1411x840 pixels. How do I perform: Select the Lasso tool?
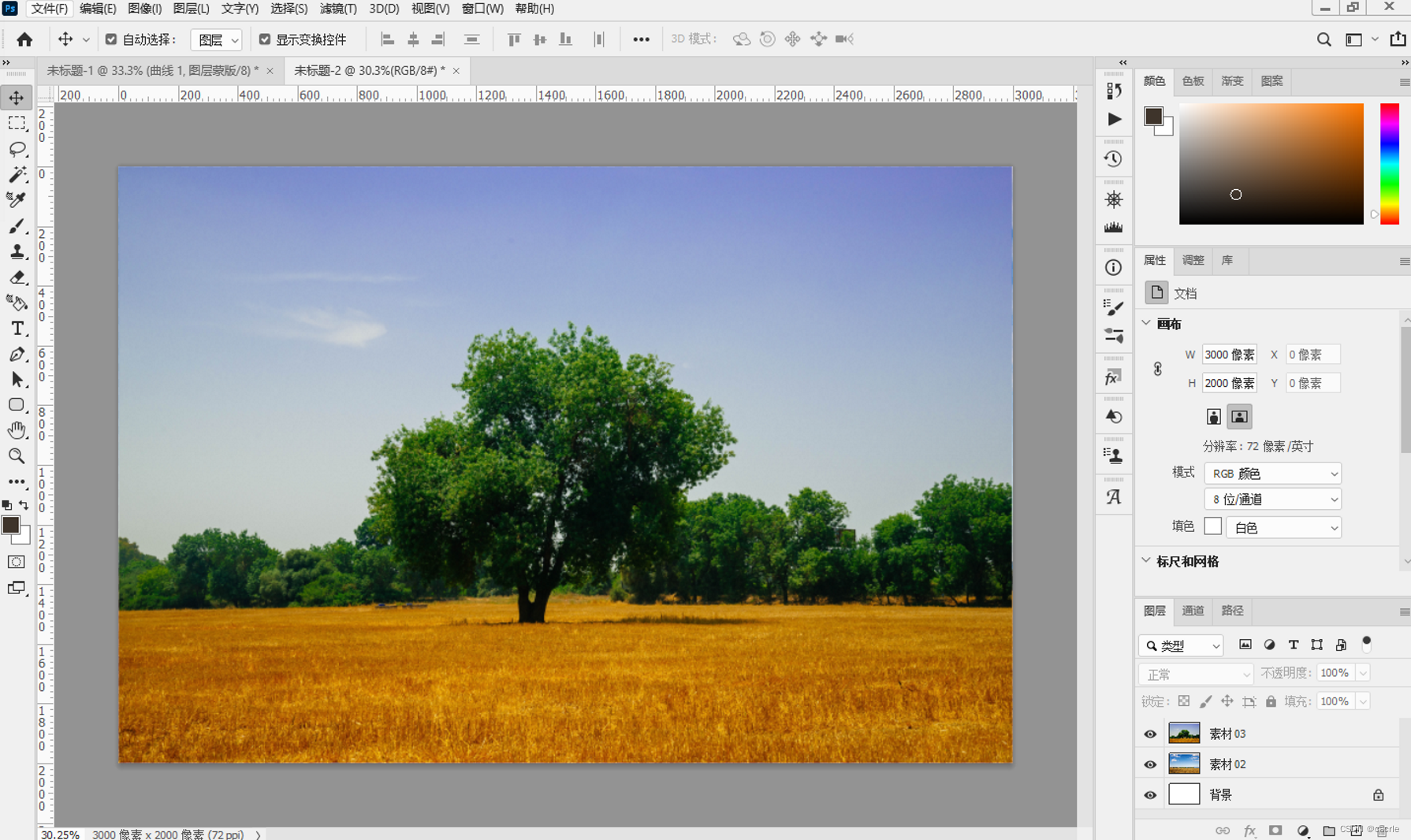coord(17,149)
